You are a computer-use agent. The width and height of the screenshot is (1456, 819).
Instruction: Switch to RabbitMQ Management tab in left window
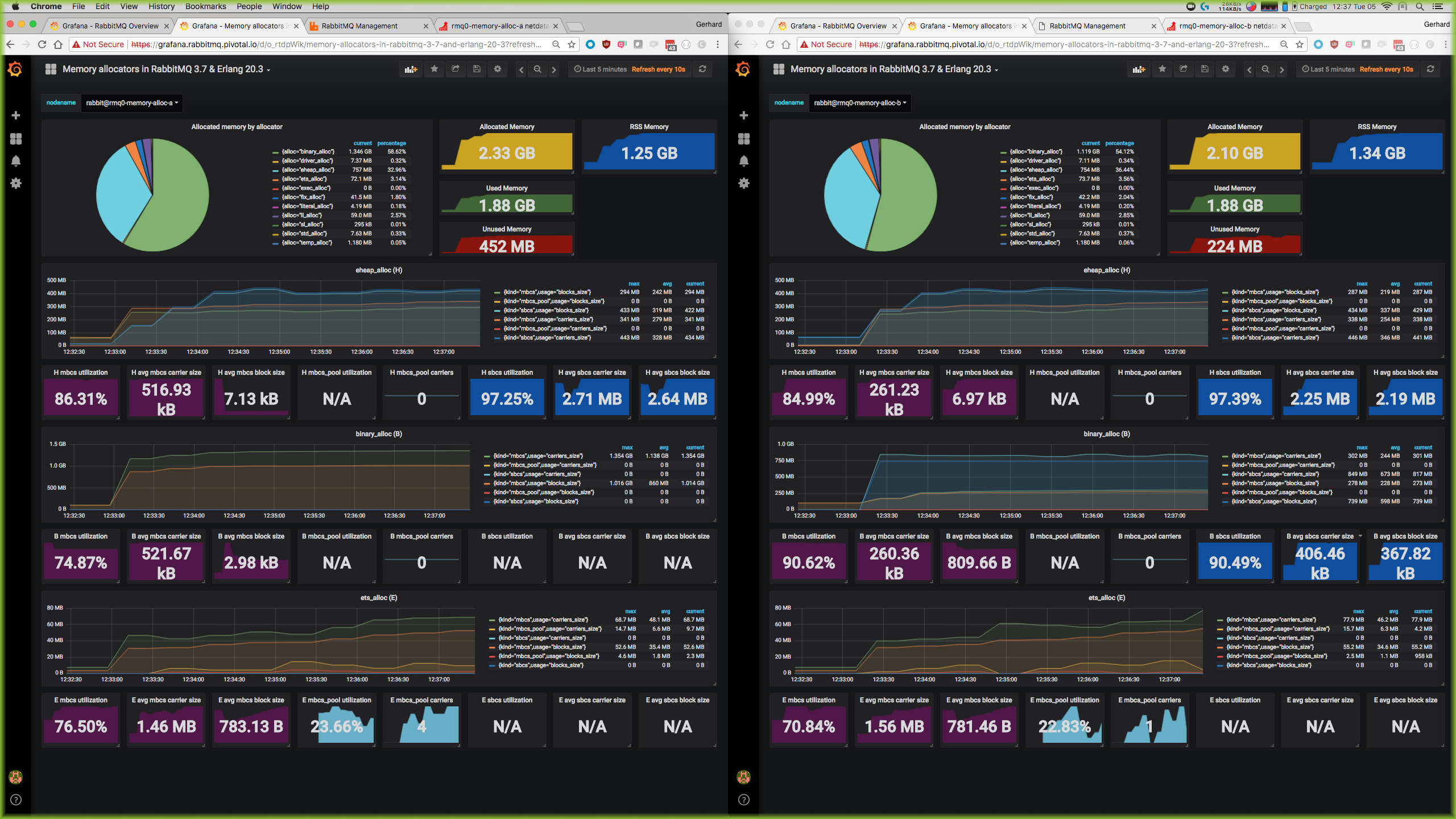click(369, 26)
